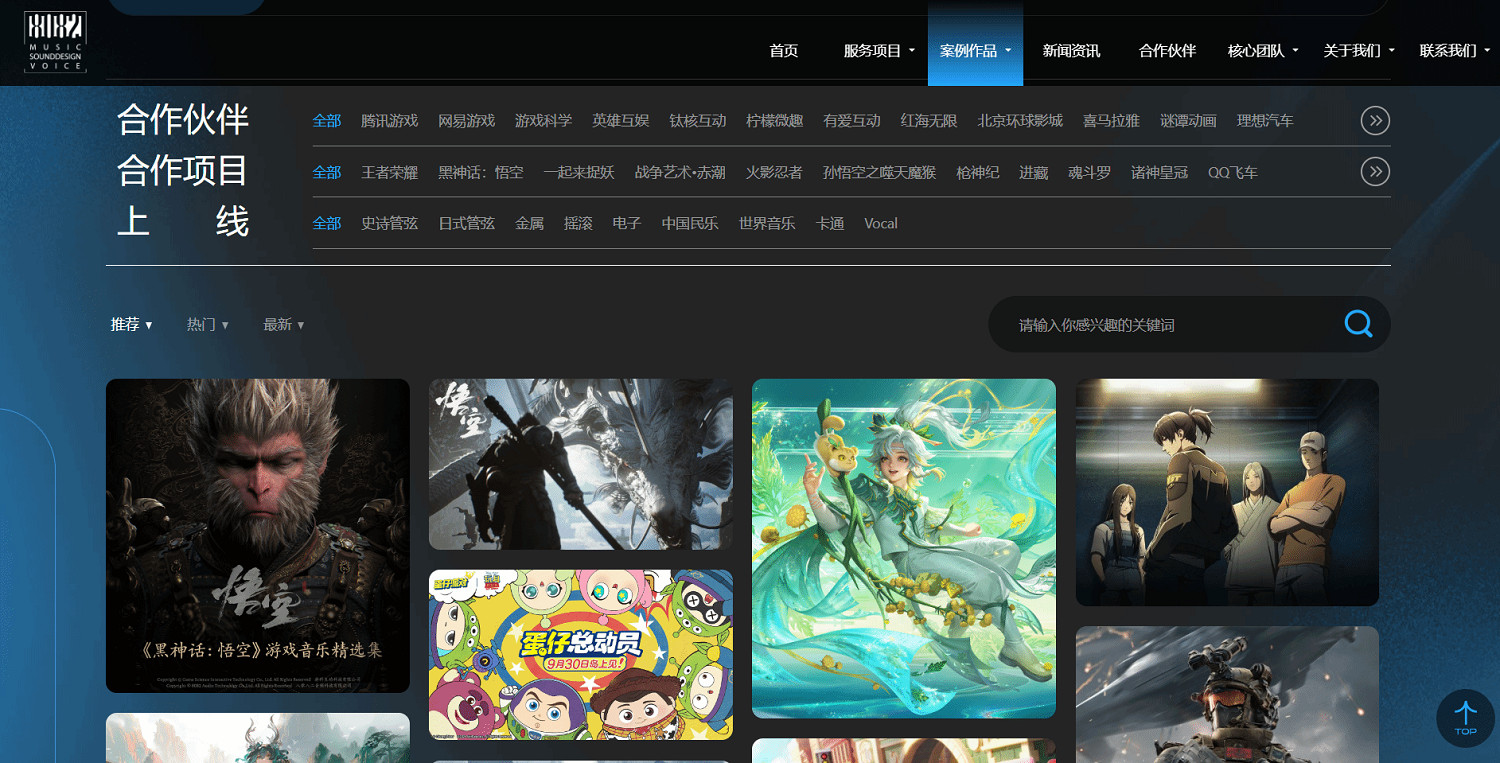This screenshot has width=1500, height=763.
Task: Select 首页 in the navigation bar
Action: (x=783, y=49)
